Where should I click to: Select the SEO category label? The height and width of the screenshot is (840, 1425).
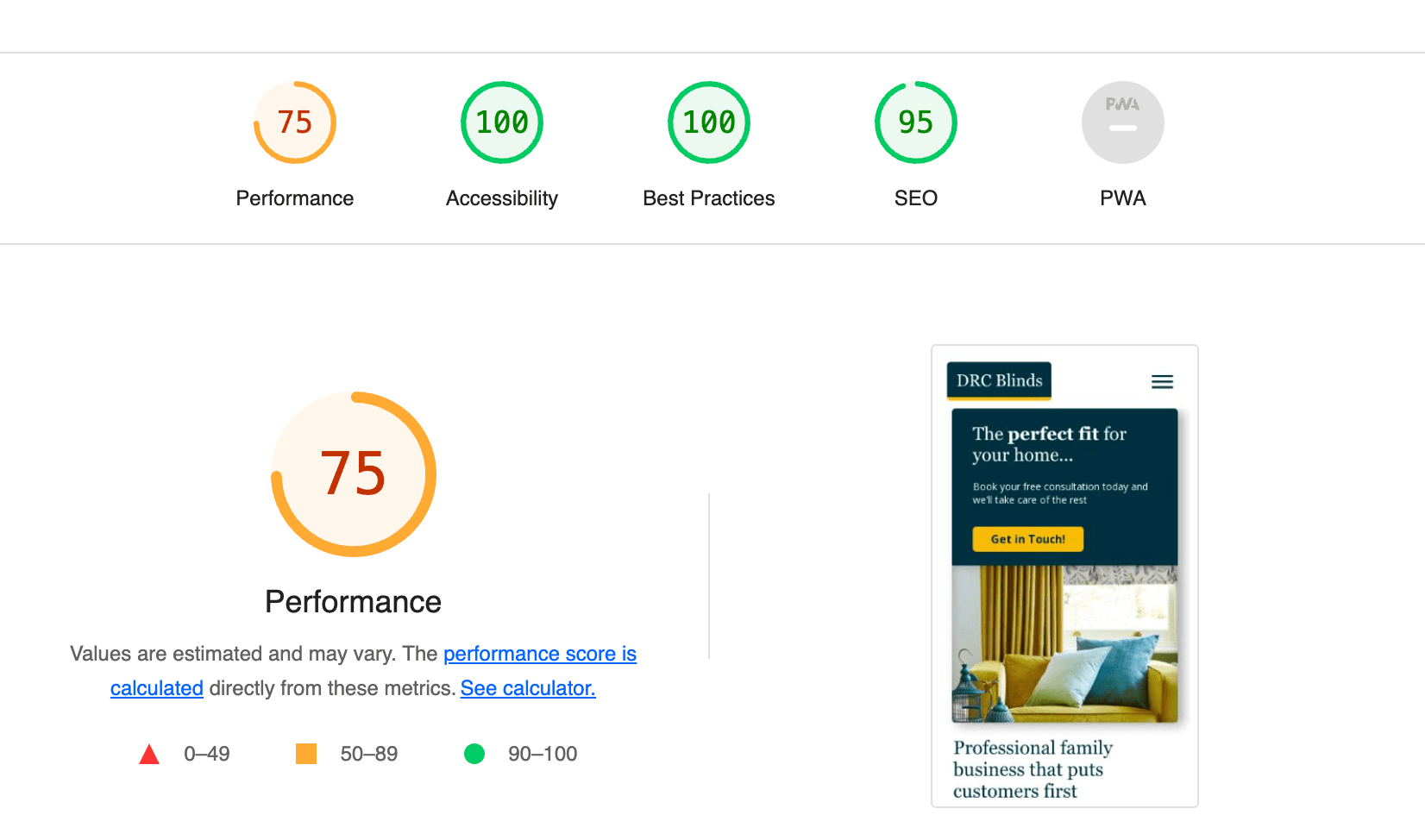pyautogui.click(x=916, y=198)
